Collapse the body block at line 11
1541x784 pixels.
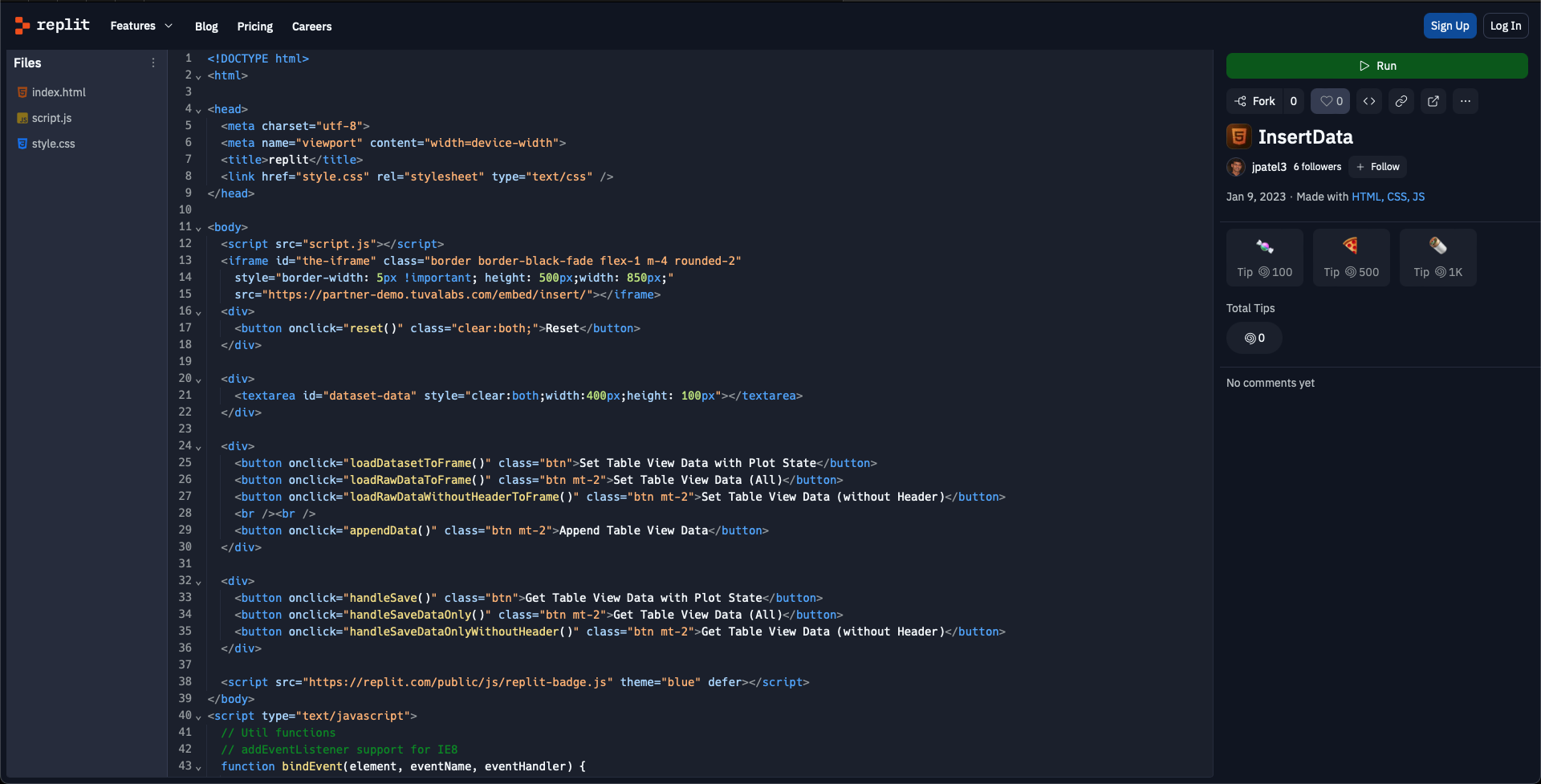pyautogui.click(x=198, y=229)
